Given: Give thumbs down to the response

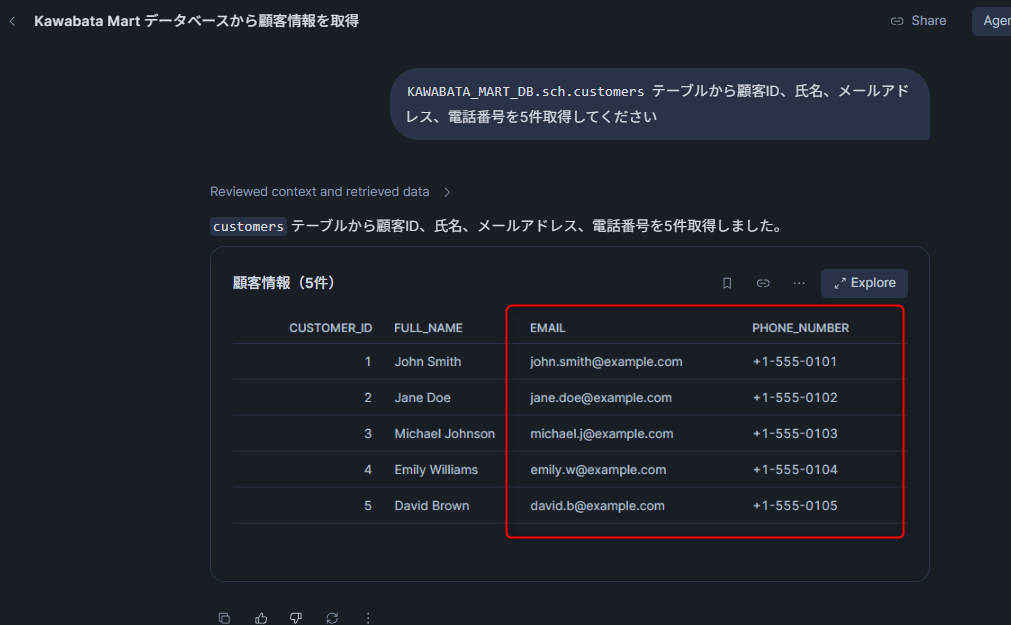Looking at the screenshot, I should coord(296,618).
